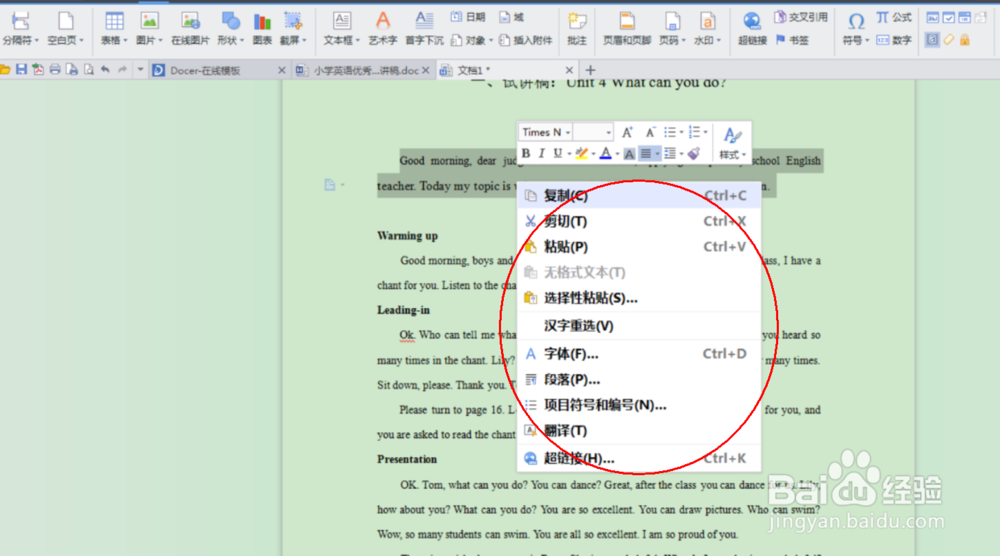This screenshot has width=1000, height=556.
Task: Insert a chart using the 图表 icon
Action: coord(262,29)
